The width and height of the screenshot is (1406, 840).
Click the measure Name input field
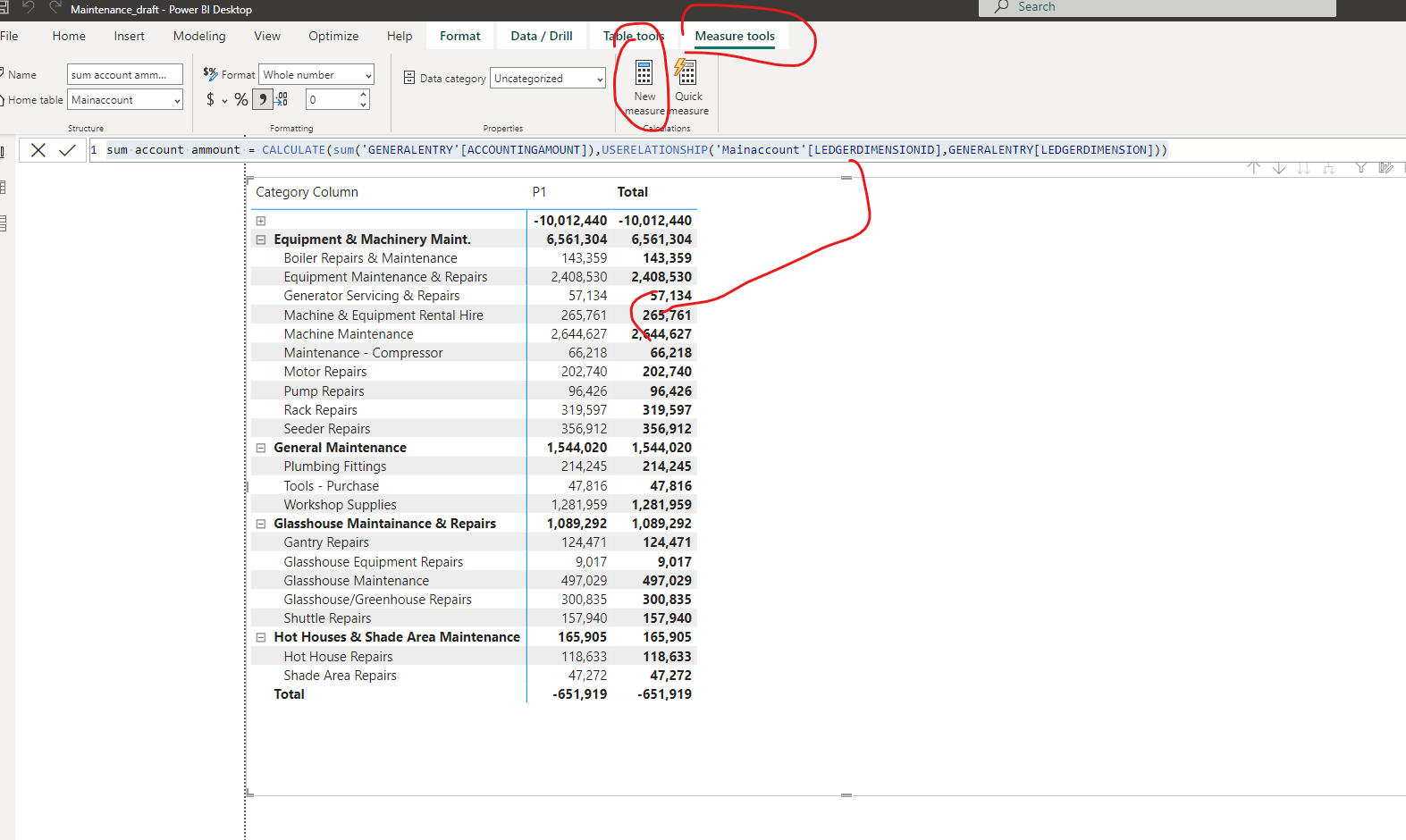click(x=125, y=75)
